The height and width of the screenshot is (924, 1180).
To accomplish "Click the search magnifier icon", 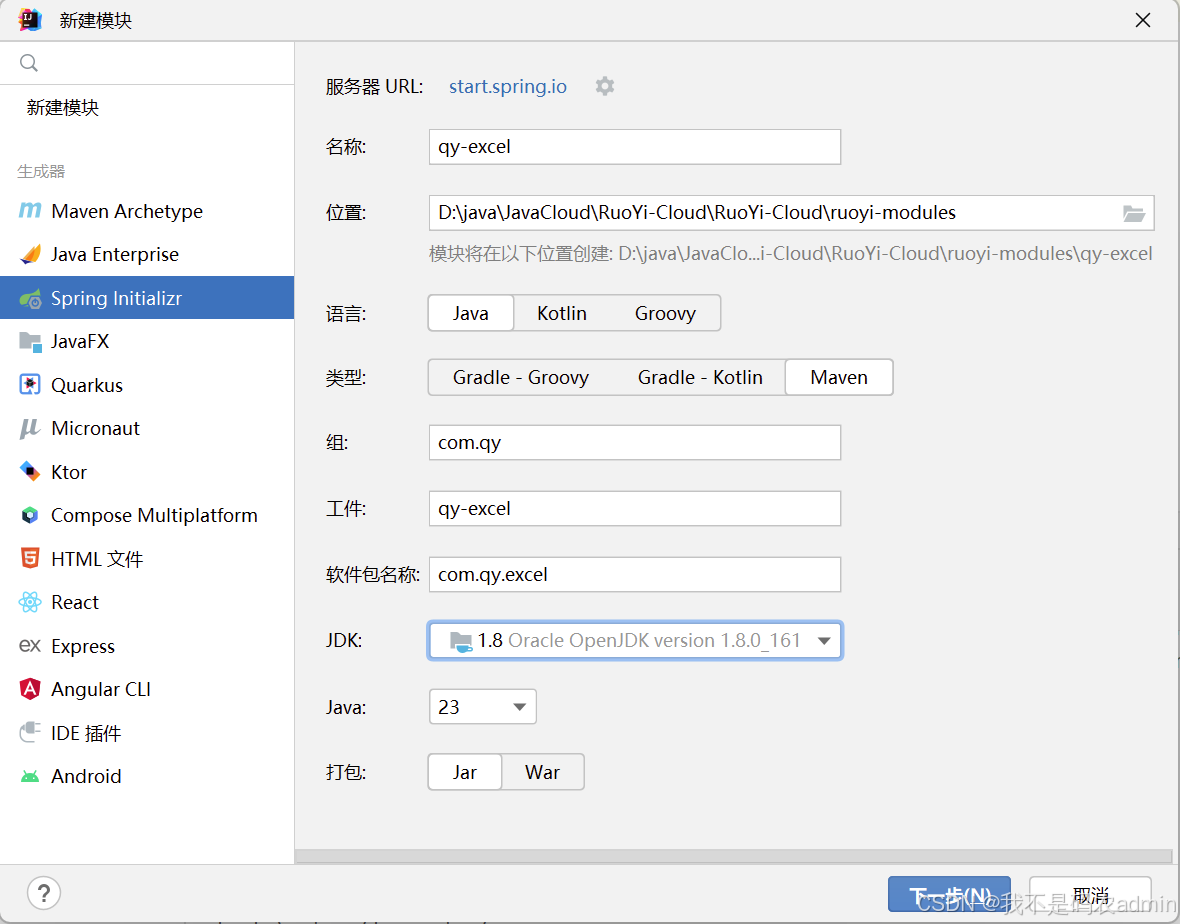I will tap(29, 62).
